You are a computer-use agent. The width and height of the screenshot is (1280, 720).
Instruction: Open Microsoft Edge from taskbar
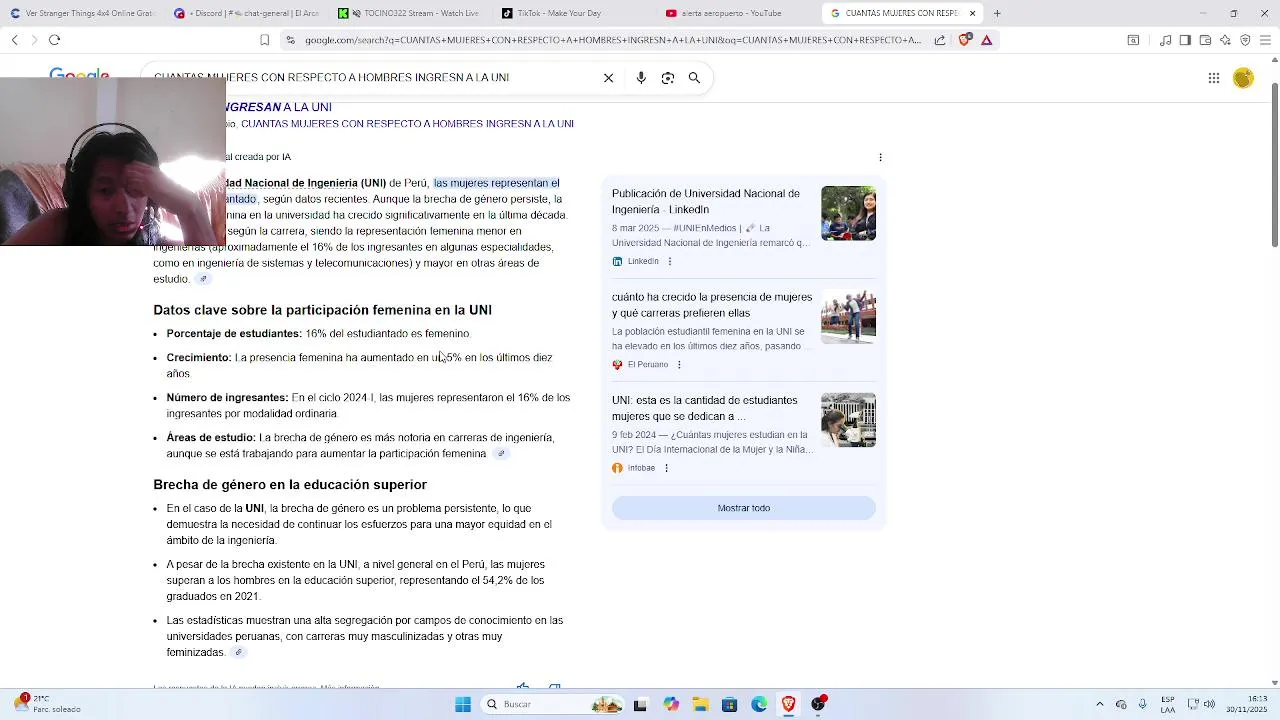(x=759, y=704)
